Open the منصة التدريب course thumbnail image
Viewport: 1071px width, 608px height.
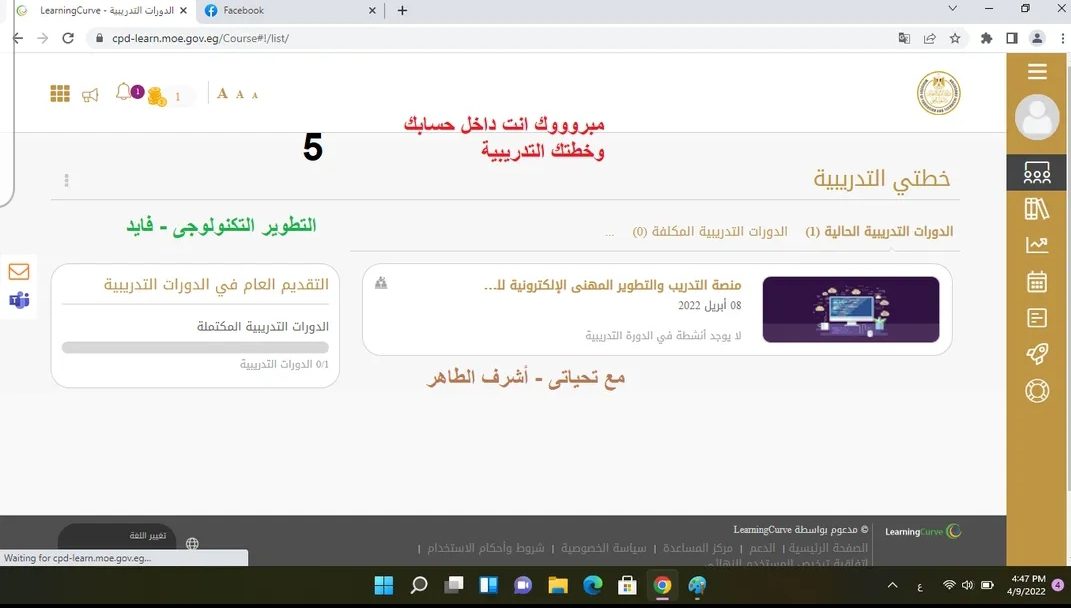tap(851, 309)
